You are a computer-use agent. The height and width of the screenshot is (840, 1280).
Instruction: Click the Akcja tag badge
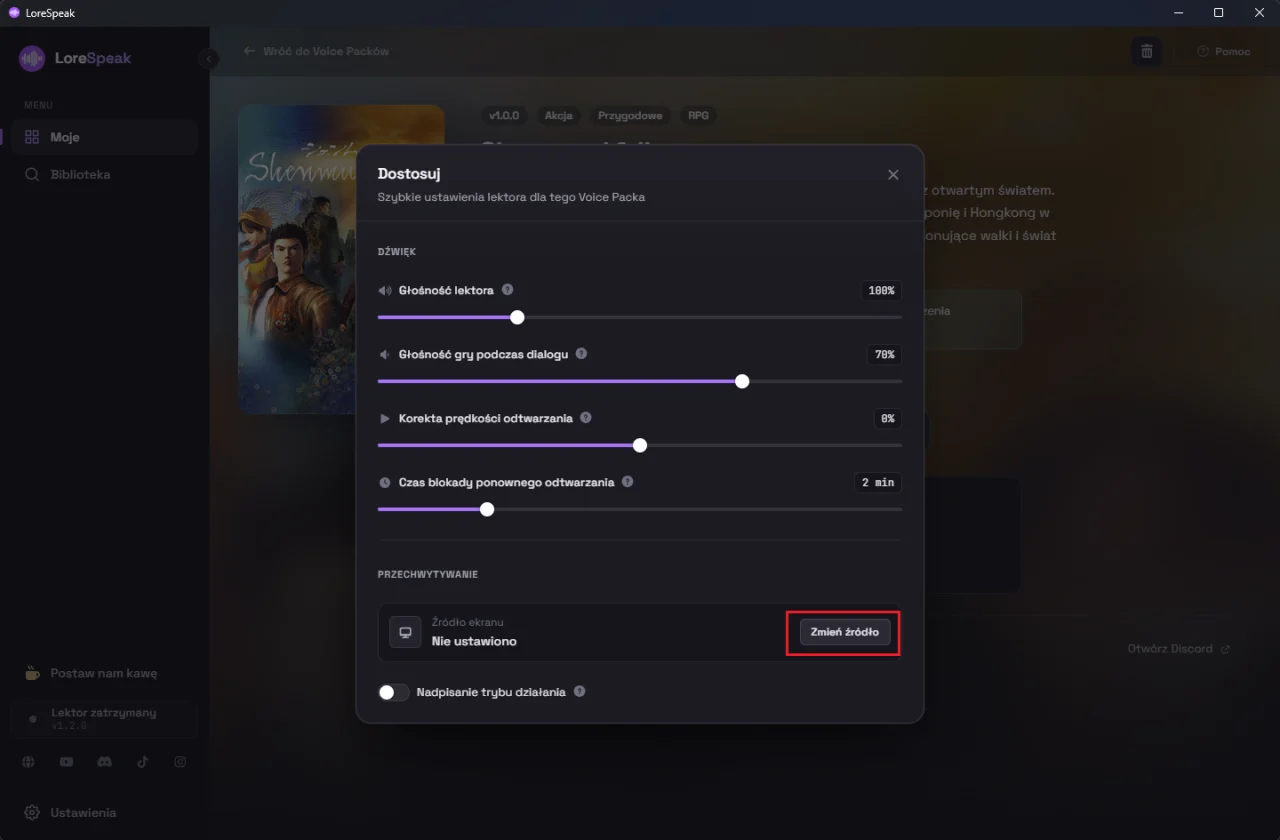click(558, 116)
